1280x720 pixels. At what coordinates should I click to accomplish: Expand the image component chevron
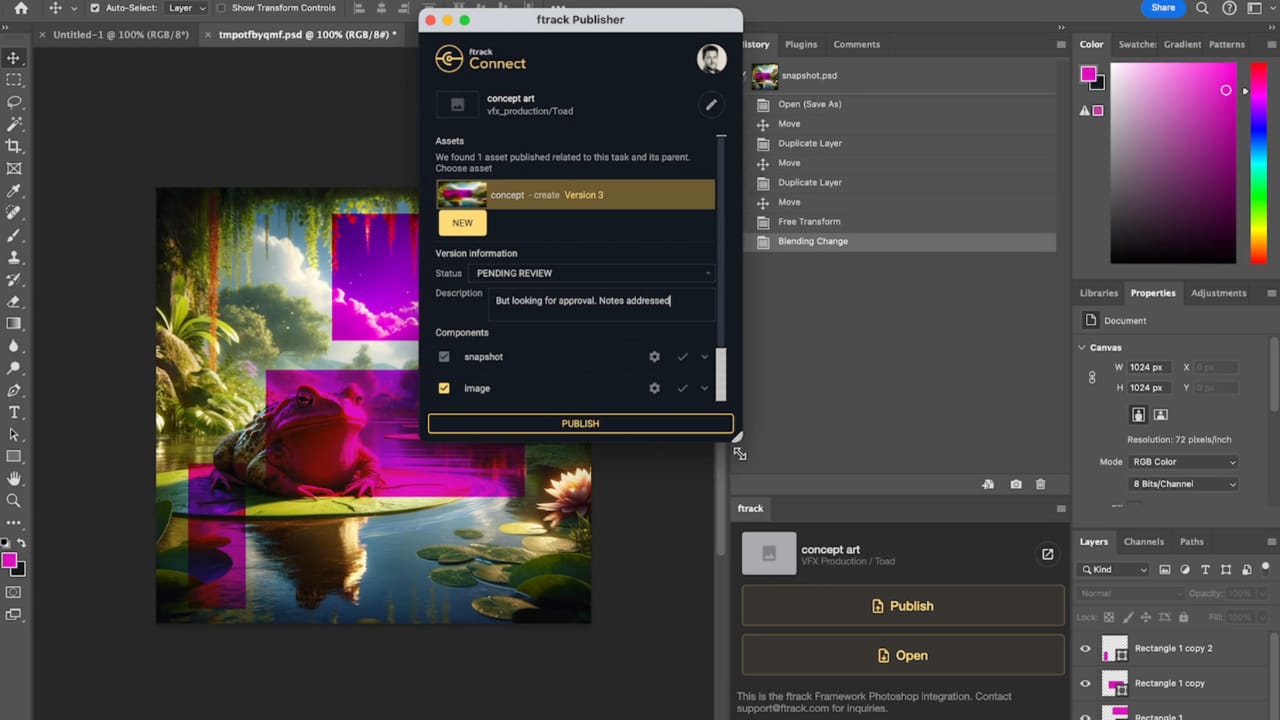point(705,388)
